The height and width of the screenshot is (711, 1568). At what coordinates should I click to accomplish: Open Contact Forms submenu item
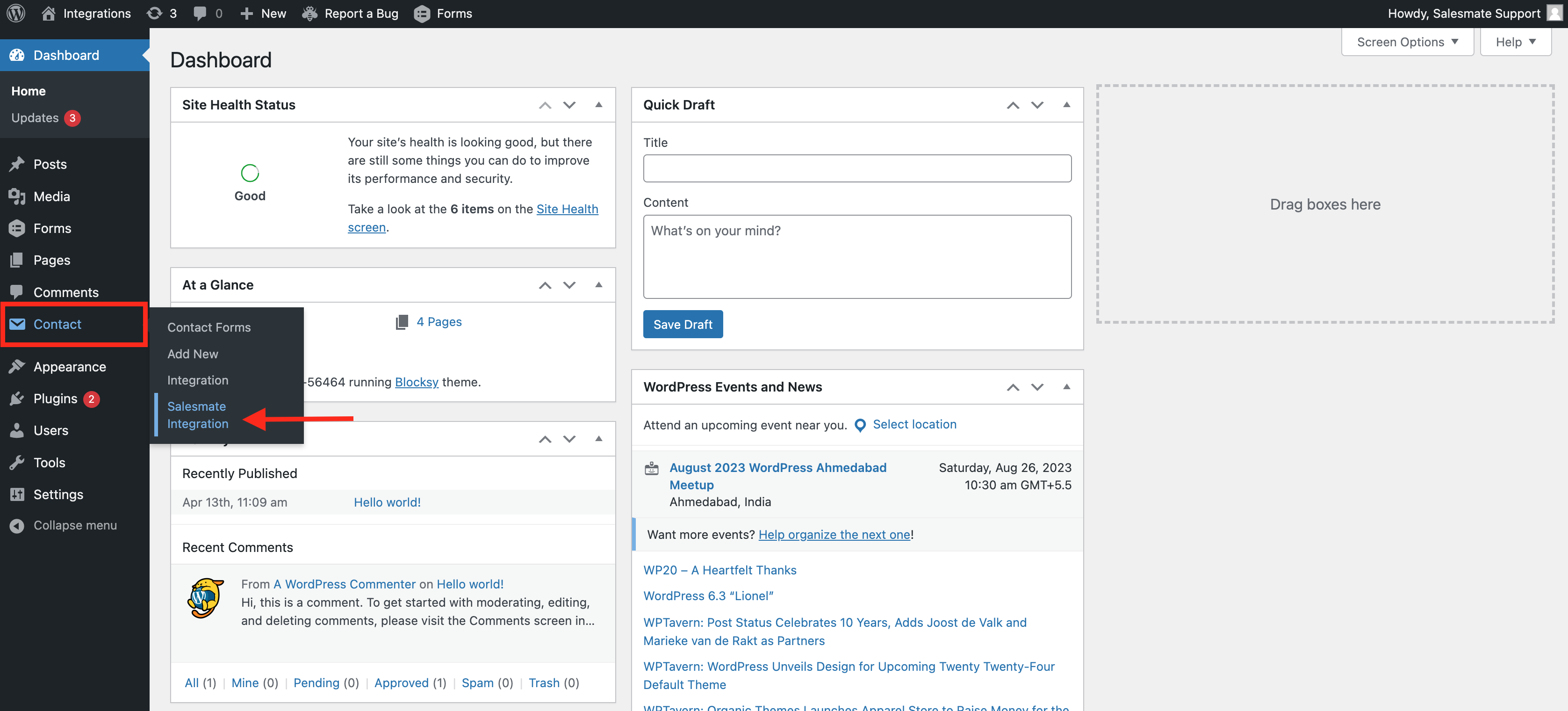[209, 327]
